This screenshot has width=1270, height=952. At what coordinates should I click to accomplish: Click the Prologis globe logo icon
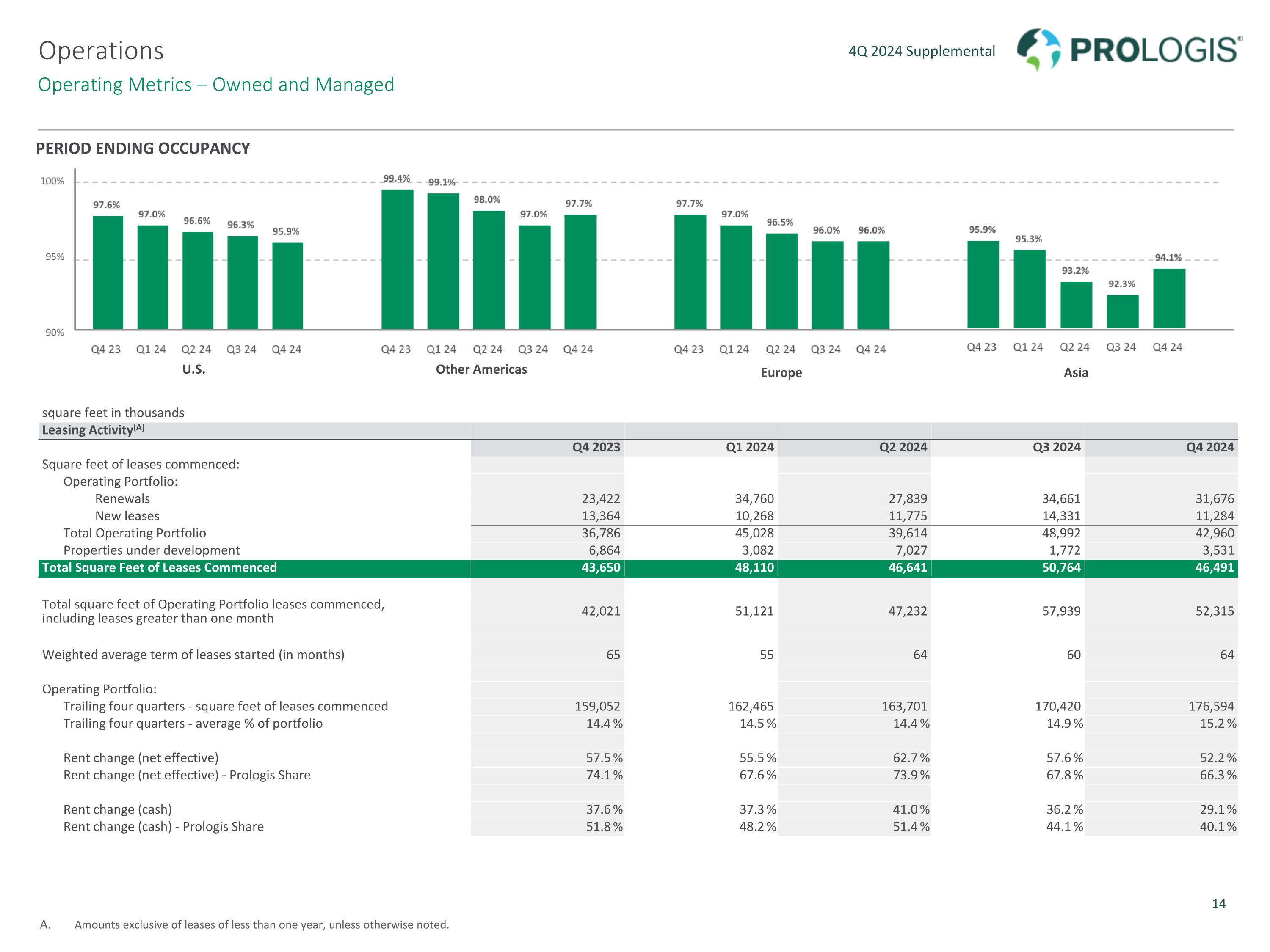(1038, 50)
